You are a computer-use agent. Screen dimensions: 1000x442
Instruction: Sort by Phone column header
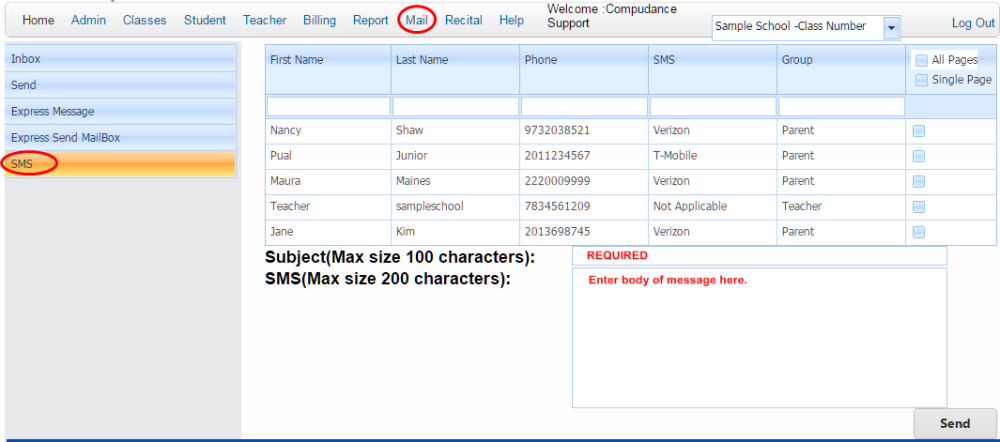(x=584, y=69)
